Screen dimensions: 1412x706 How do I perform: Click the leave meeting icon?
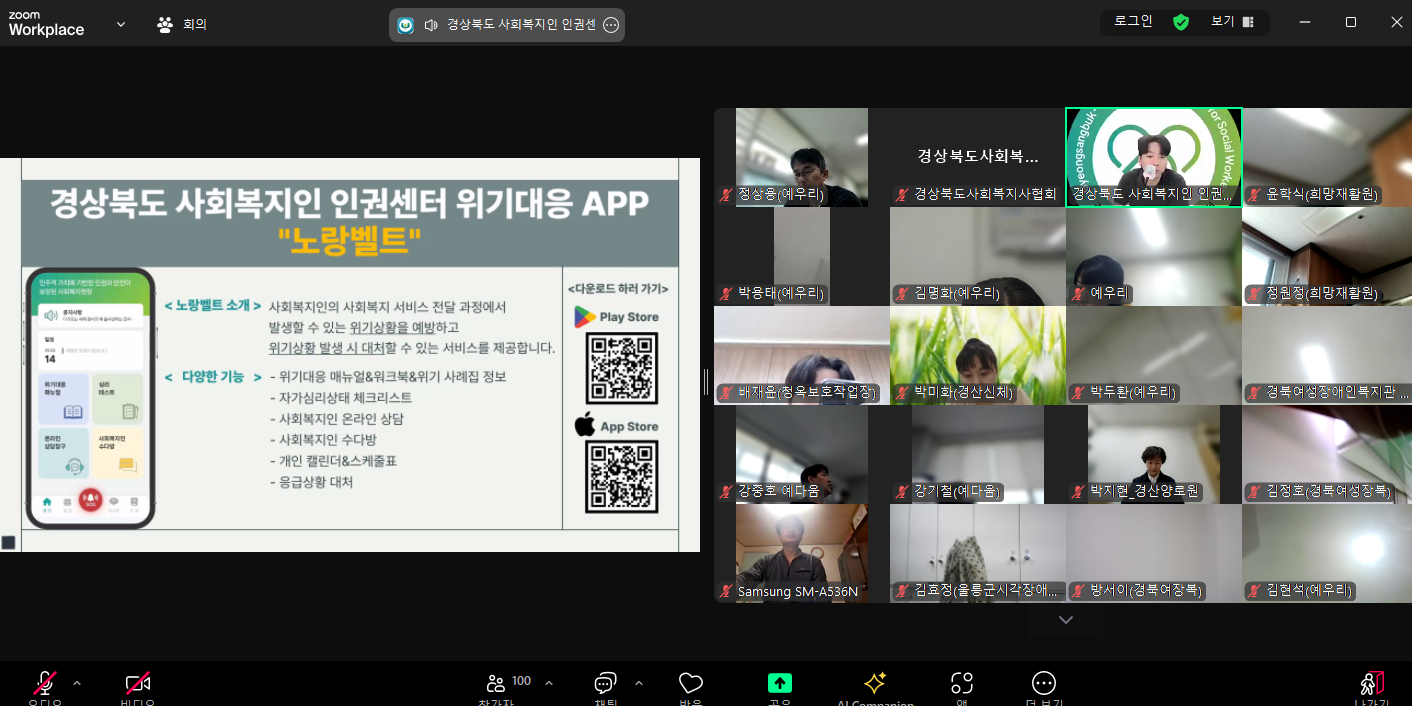tap(1371, 683)
